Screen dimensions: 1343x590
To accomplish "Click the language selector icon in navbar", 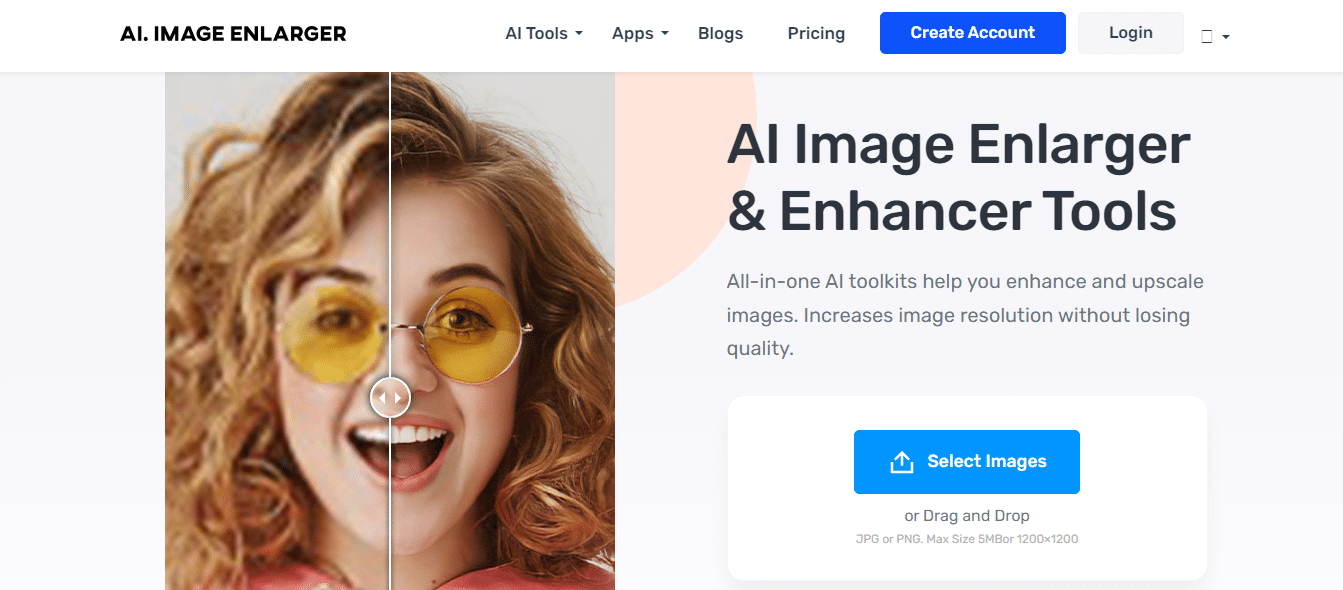I will coord(1207,36).
